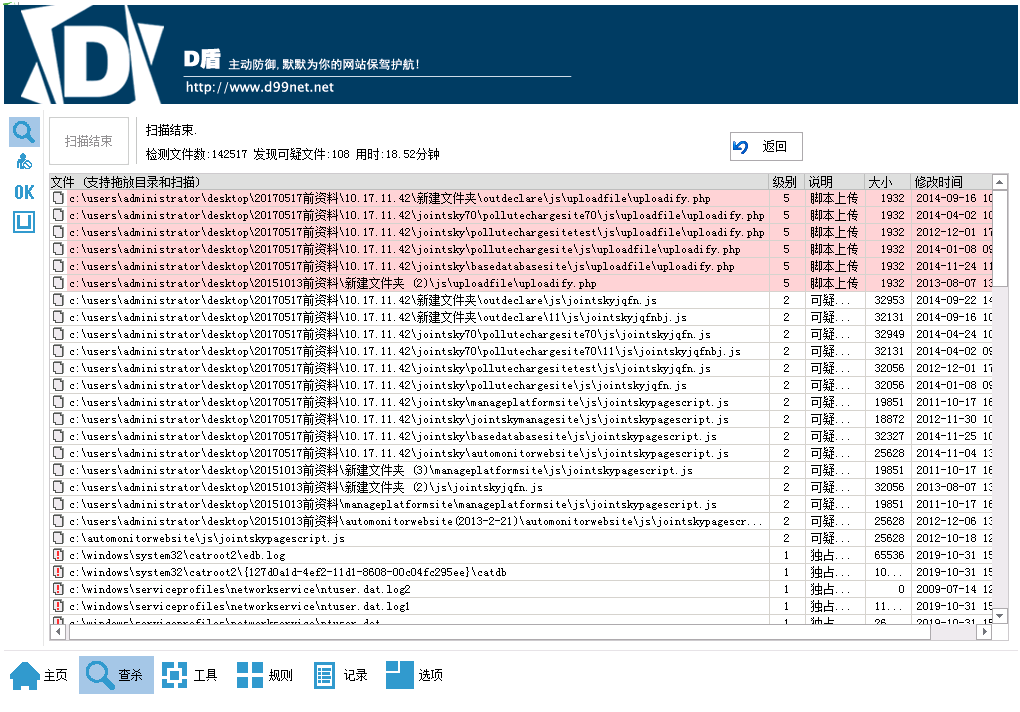Click file icon of pollutechargesite70 uploadify.php row

pyautogui.click(x=58, y=215)
